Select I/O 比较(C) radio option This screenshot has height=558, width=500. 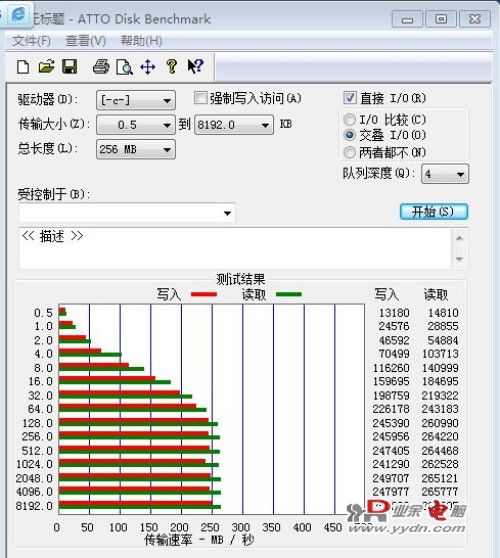coord(349,120)
